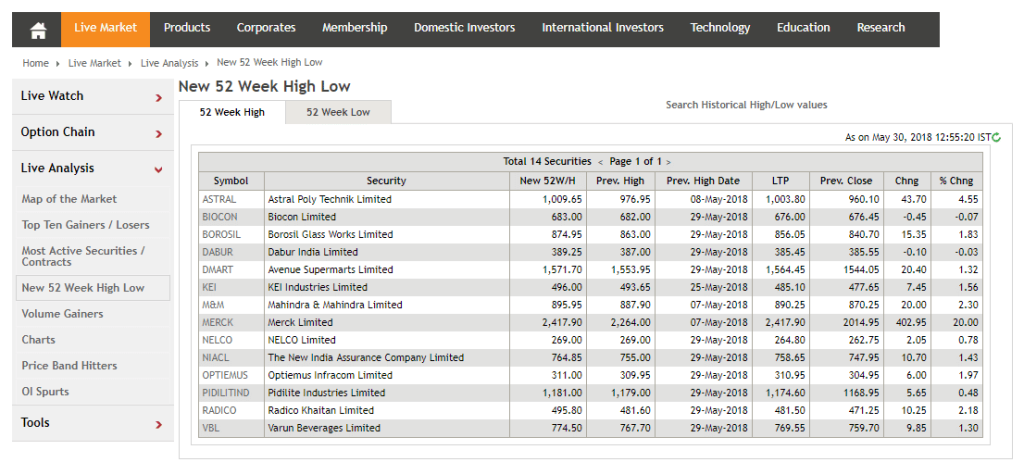1024x462 pixels.
Task: Click the Prev. Close column header
Action: (847, 181)
